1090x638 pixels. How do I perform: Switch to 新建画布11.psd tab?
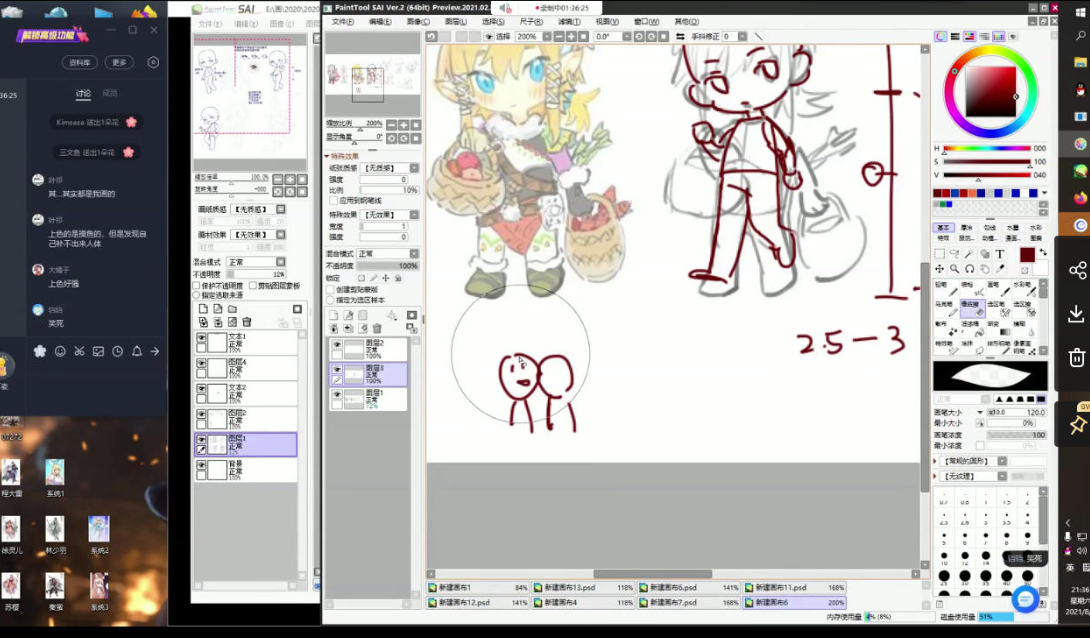pyautogui.click(x=795, y=588)
